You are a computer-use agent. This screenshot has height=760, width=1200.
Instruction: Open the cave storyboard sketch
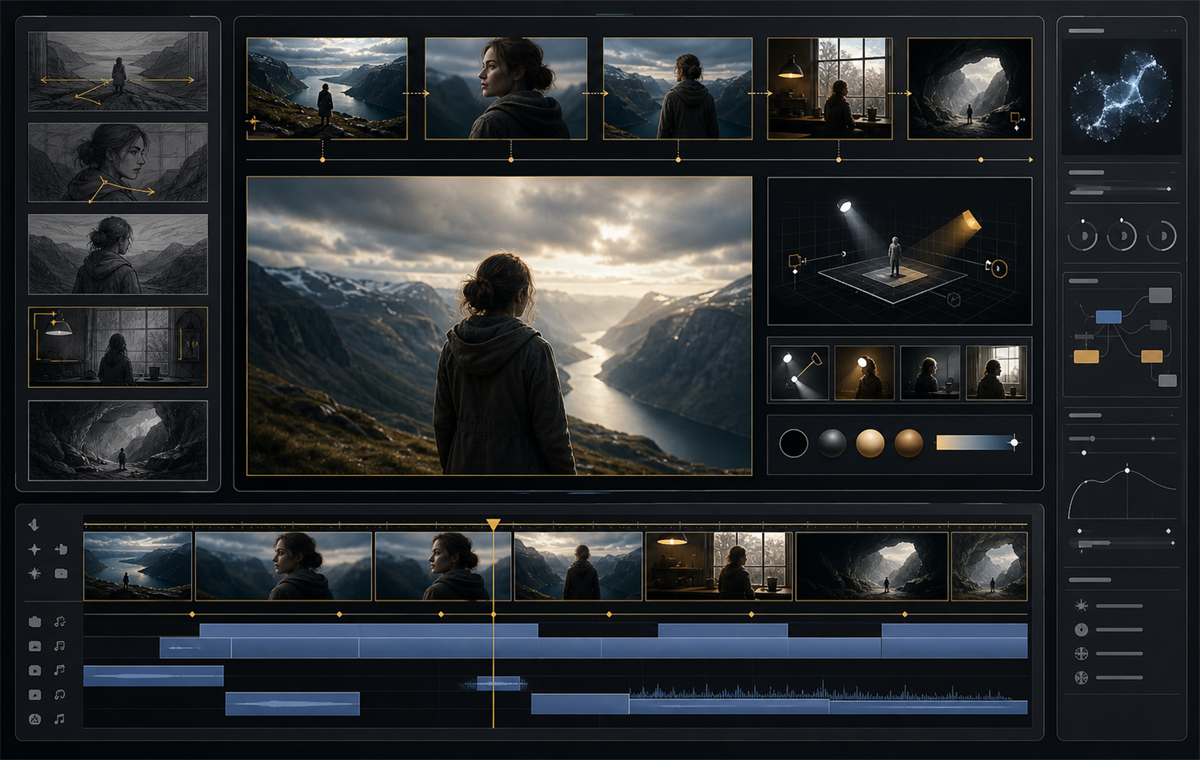pyautogui.click(x=118, y=440)
